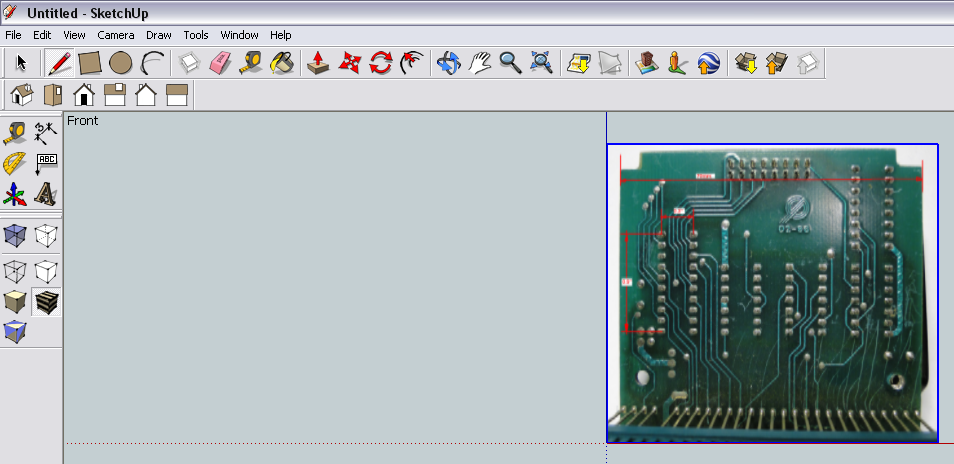Click the circuit board image in viewport

[773, 293]
